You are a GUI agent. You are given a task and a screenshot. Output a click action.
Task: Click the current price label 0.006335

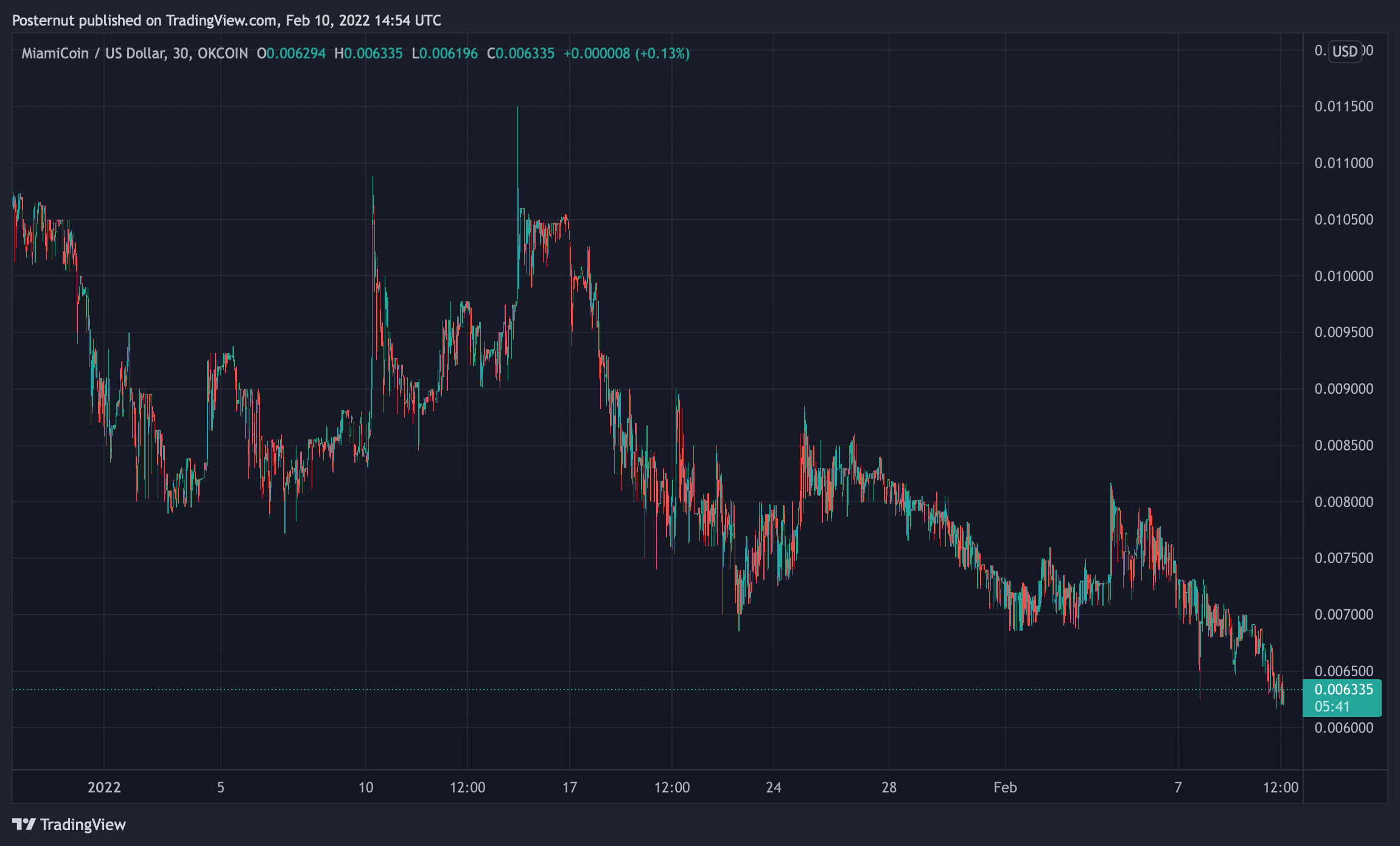coord(1344,690)
